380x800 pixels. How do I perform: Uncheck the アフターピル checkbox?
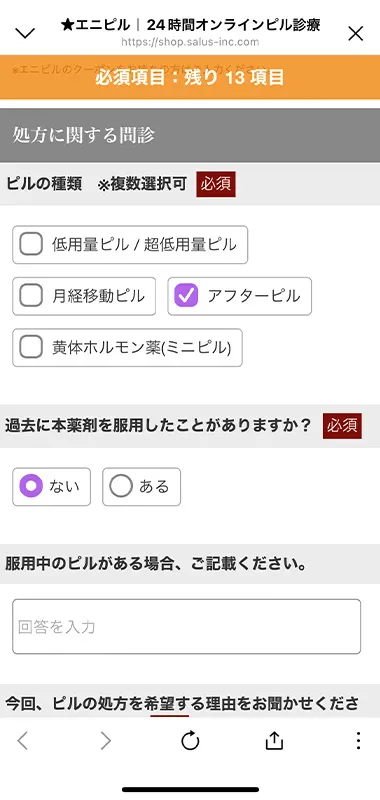[240, 296]
